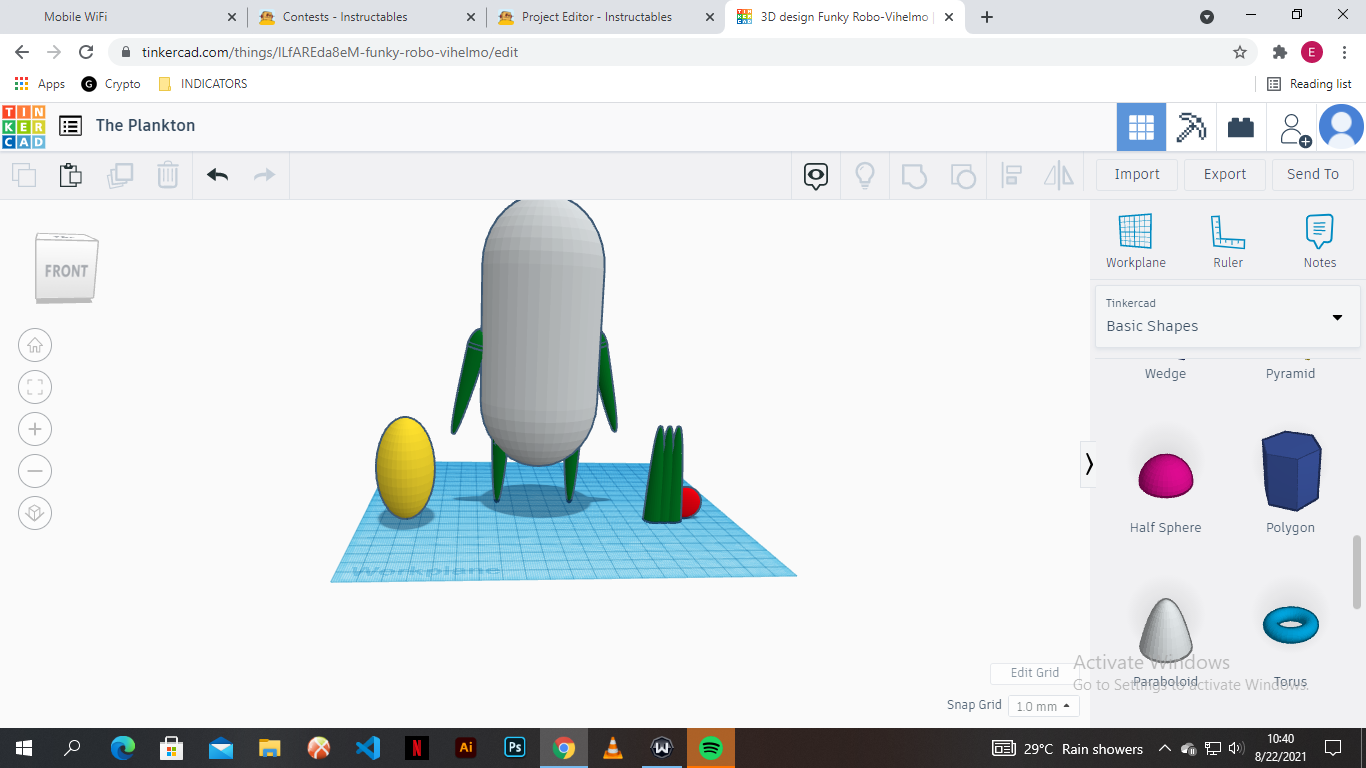Switch to 3D design grid view
Viewport: 1366px width, 768px height.
tap(1141, 127)
